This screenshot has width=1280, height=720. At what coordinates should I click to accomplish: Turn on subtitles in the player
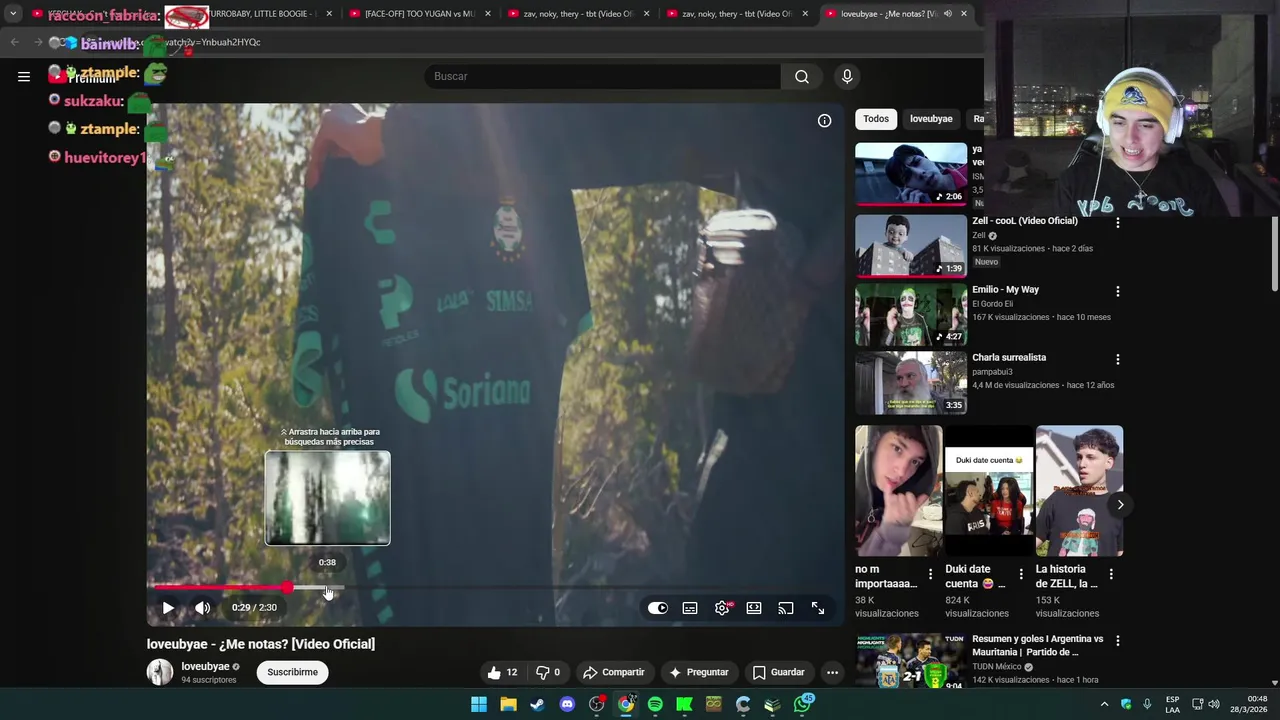[690, 608]
